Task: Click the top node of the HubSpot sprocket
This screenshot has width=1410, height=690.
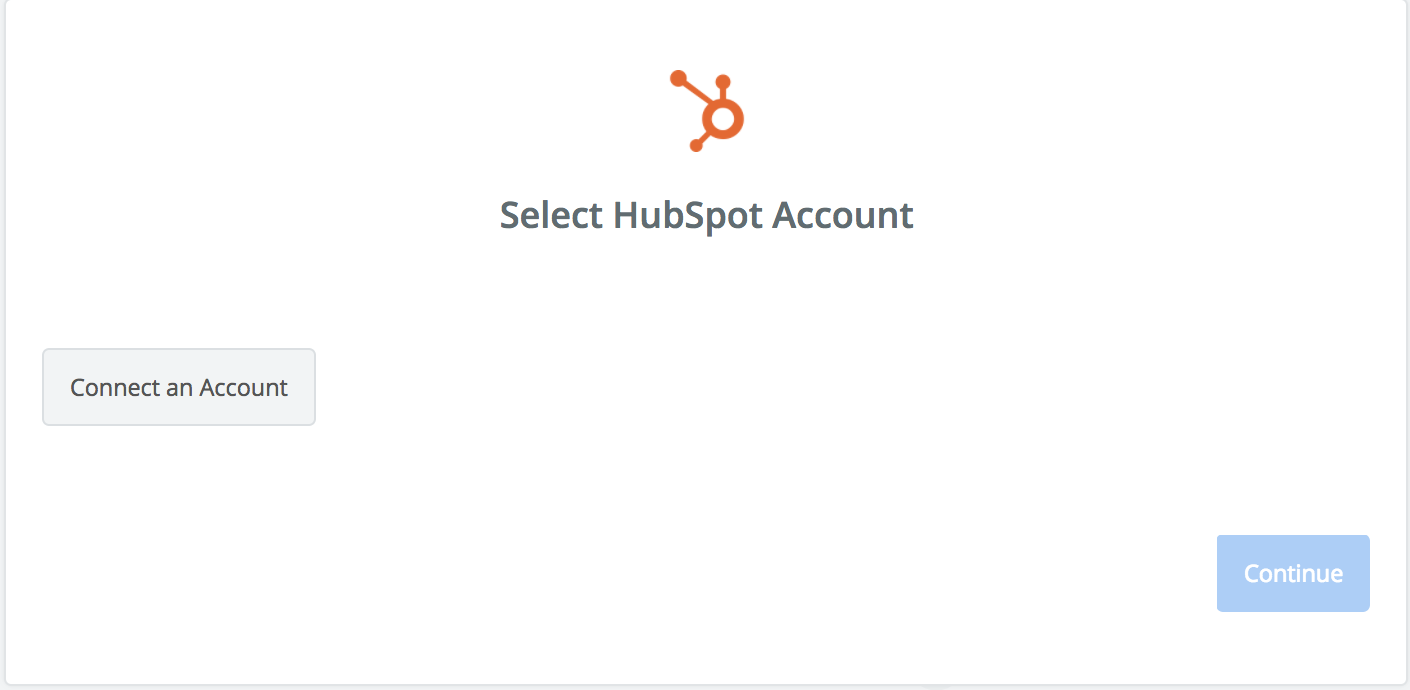Action: (x=724, y=82)
